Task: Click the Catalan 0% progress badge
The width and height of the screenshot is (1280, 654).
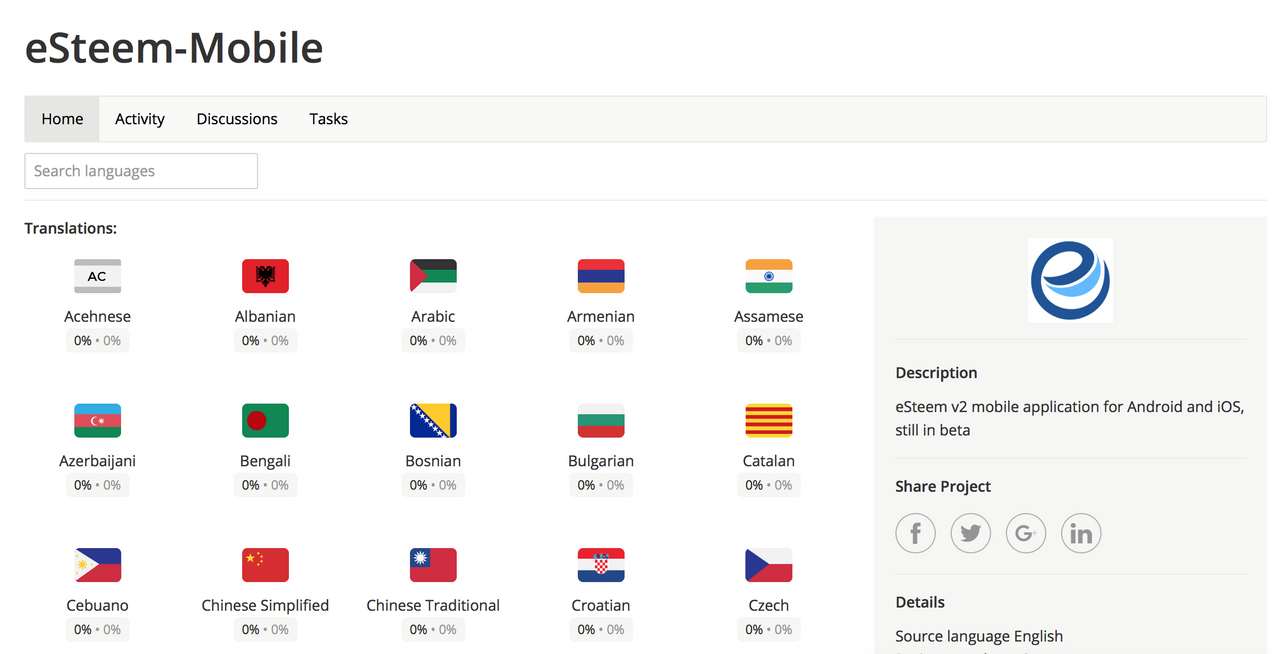Action: 769,485
